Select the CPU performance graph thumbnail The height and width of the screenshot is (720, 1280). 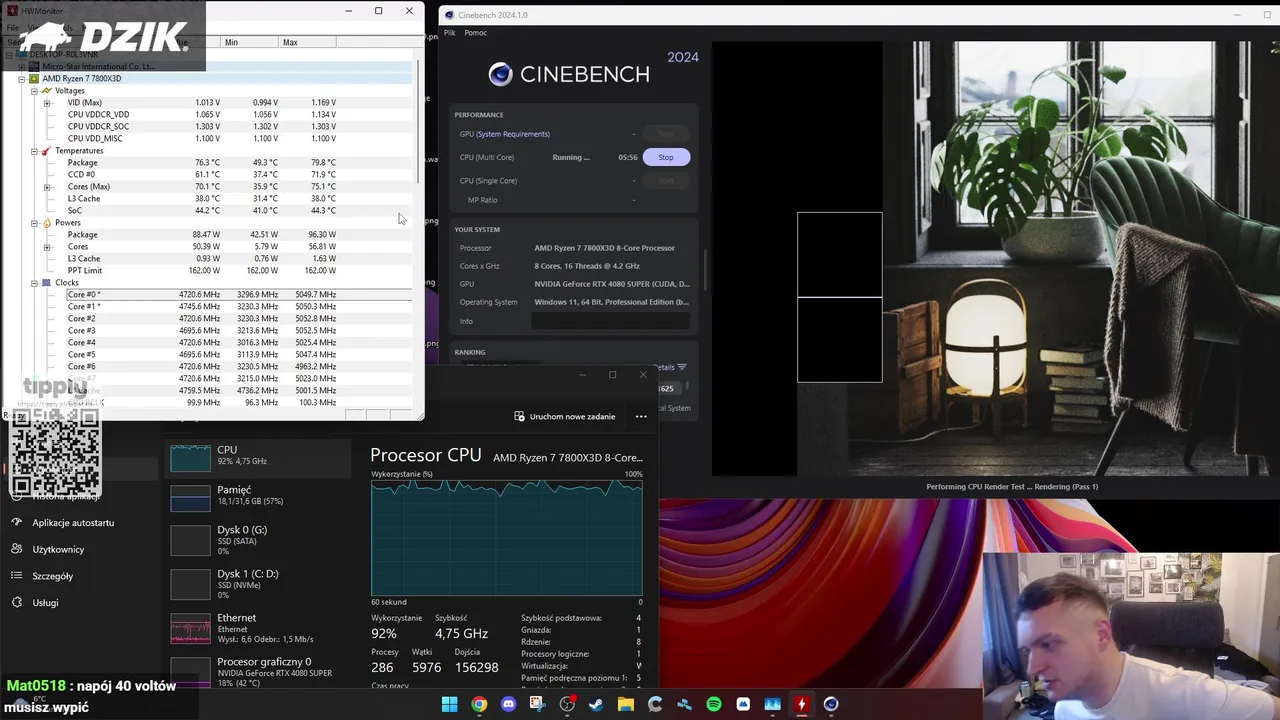[190, 458]
